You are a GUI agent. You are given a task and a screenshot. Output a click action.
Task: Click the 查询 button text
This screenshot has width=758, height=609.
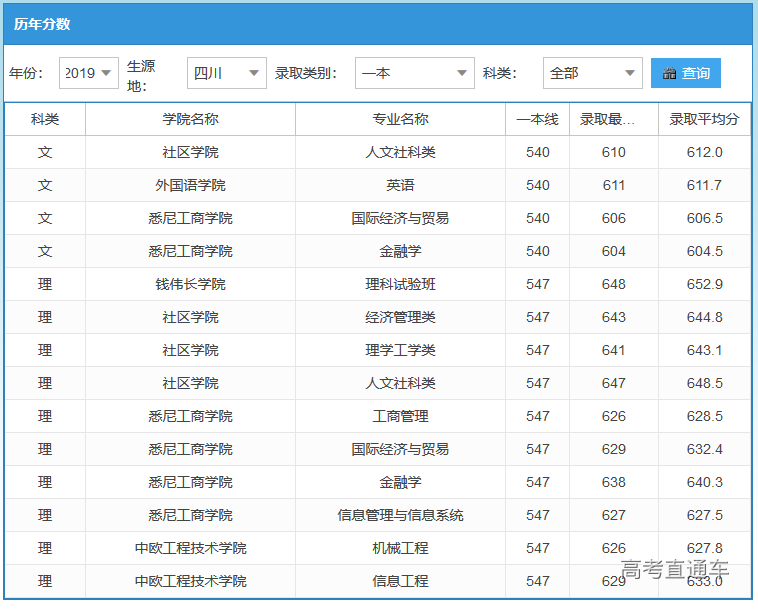point(696,73)
